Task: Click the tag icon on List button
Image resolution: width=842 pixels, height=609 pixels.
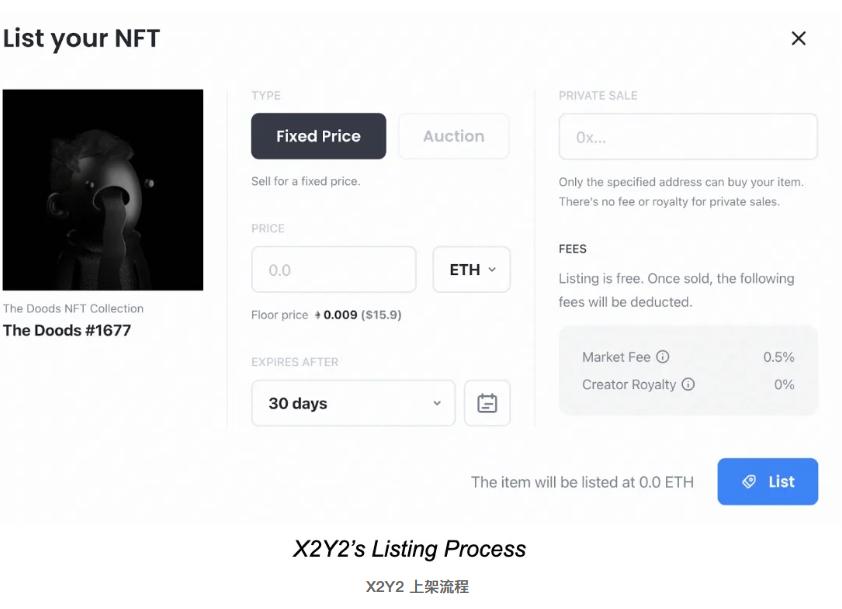Action: 749,482
